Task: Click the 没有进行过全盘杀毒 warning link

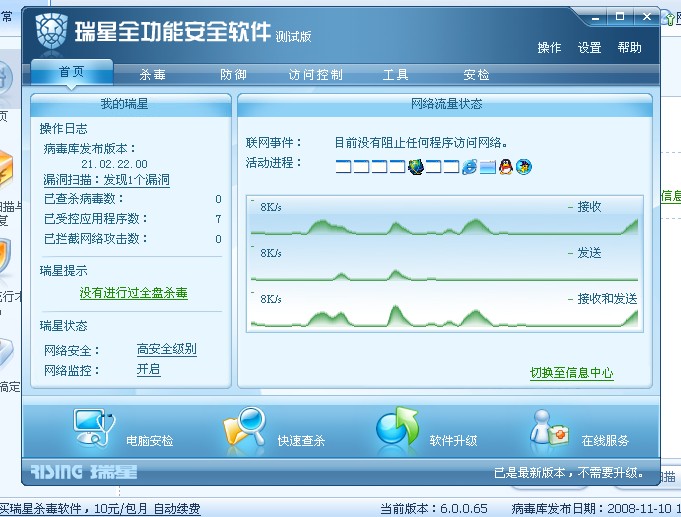Action: point(133,293)
